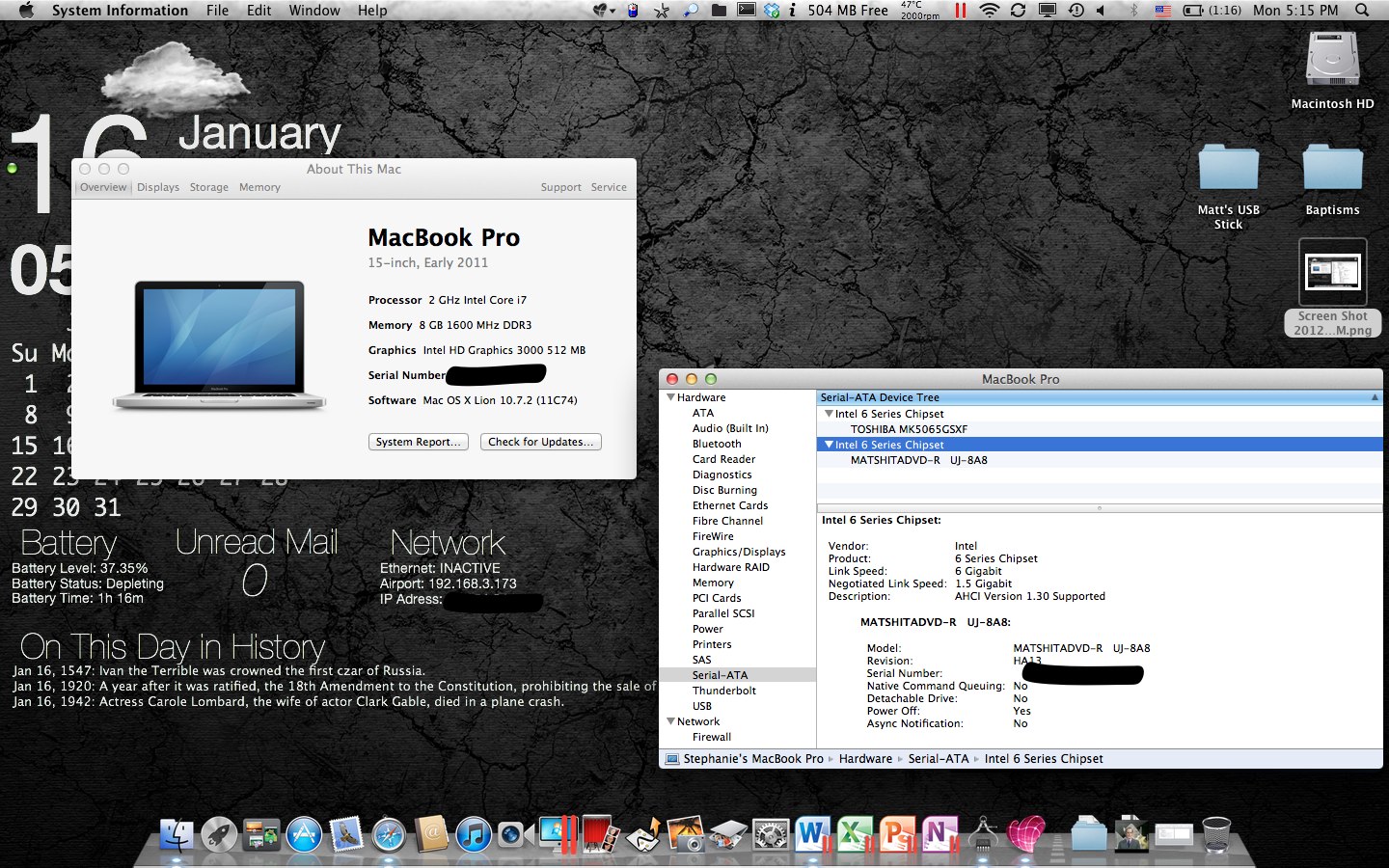The width and height of the screenshot is (1389, 868).
Task: Open the Baptisms desktop folder
Action: click(x=1333, y=168)
